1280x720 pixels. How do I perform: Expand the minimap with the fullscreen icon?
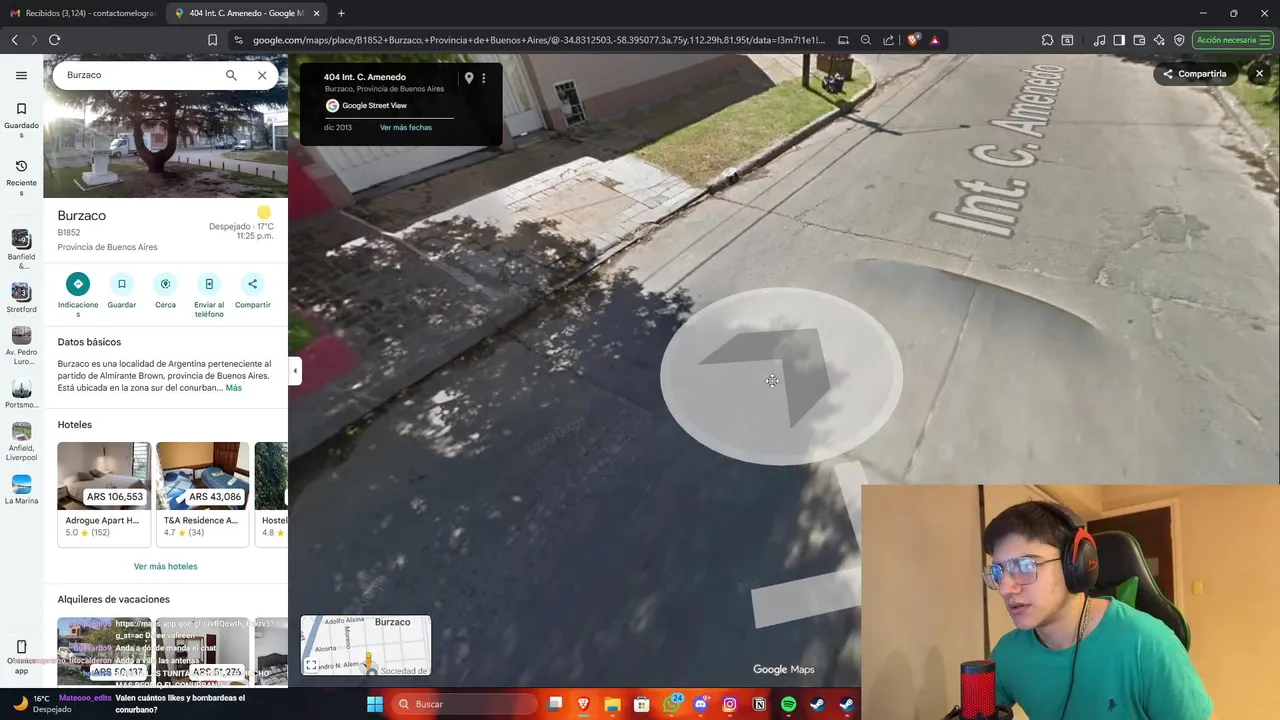tap(311, 665)
